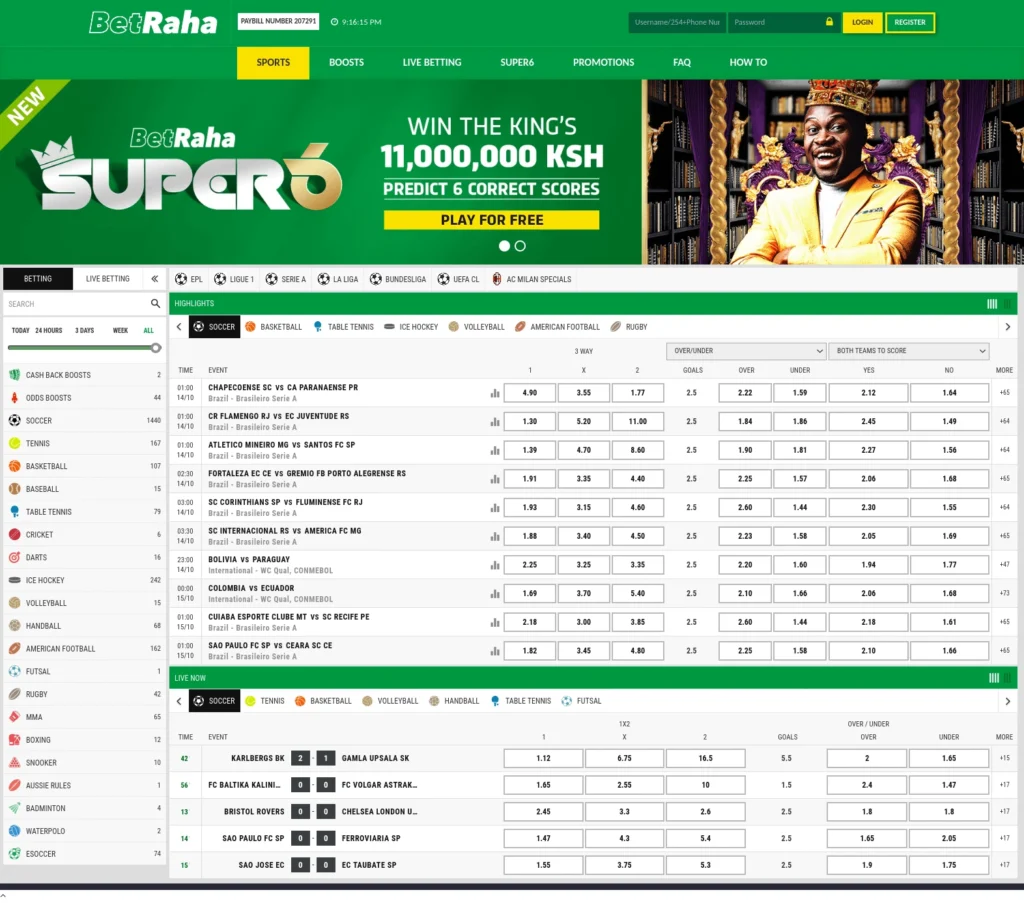Expand +73 more markets Colombia vs Ecuador
Viewport: 1024px width, 903px height.
pos(1004,593)
